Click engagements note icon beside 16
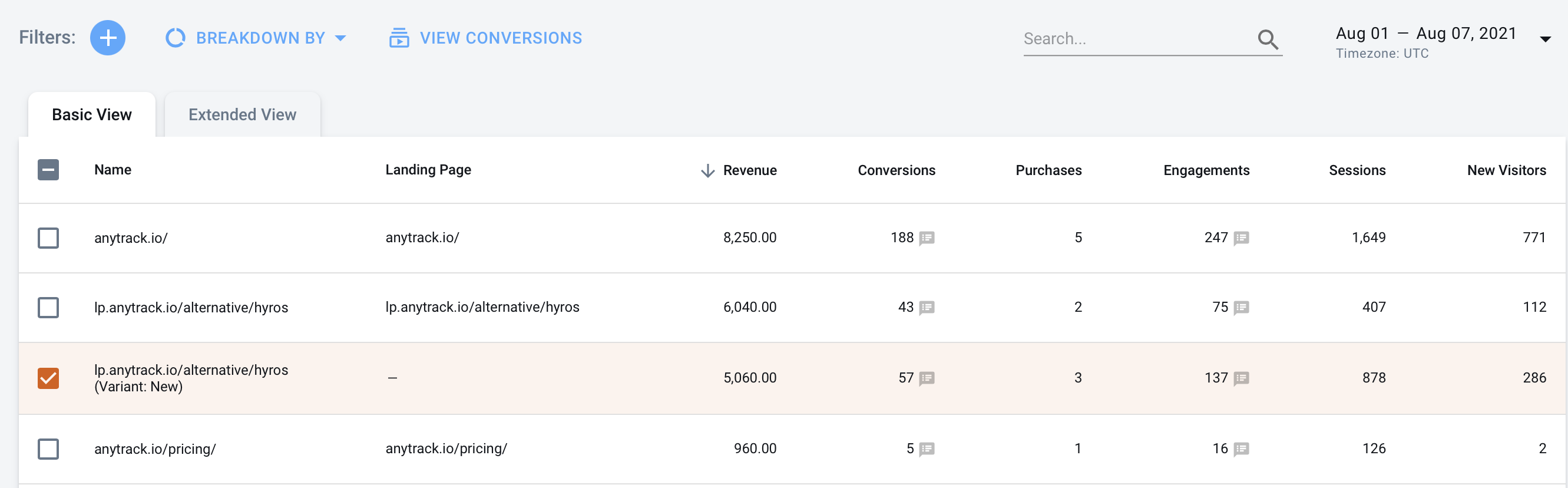Screen dimensions: 1568x488 (x=1241, y=449)
